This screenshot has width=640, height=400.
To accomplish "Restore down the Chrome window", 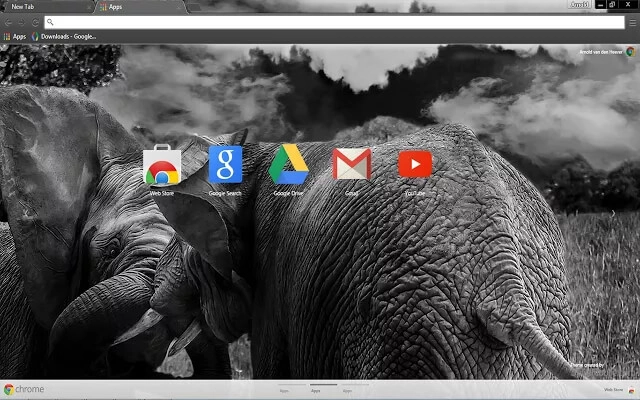I will pyautogui.click(x=613, y=4).
